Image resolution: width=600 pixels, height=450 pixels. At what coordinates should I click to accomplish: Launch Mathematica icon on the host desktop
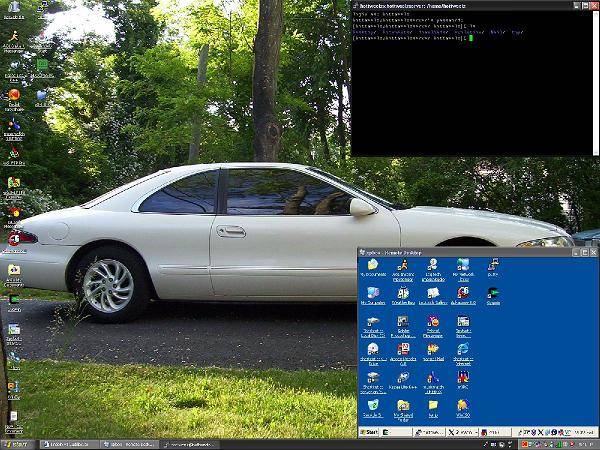(x=14, y=125)
